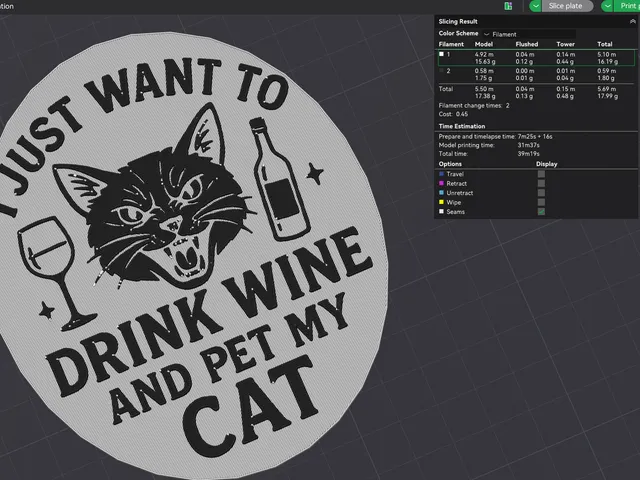Click the Seams option label
Image resolution: width=640 pixels, height=480 pixels.
[x=456, y=212]
